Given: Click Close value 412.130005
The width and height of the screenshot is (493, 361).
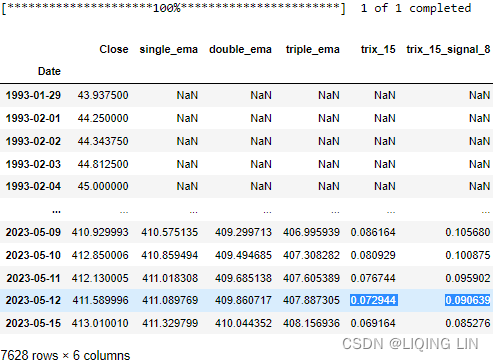Looking at the screenshot, I should pos(100,278).
